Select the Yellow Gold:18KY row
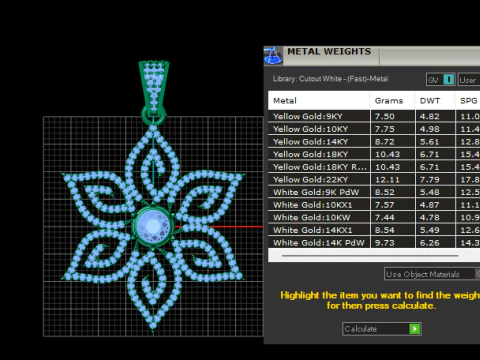The height and width of the screenshot is (360, 480). click(x=374, y=154)
